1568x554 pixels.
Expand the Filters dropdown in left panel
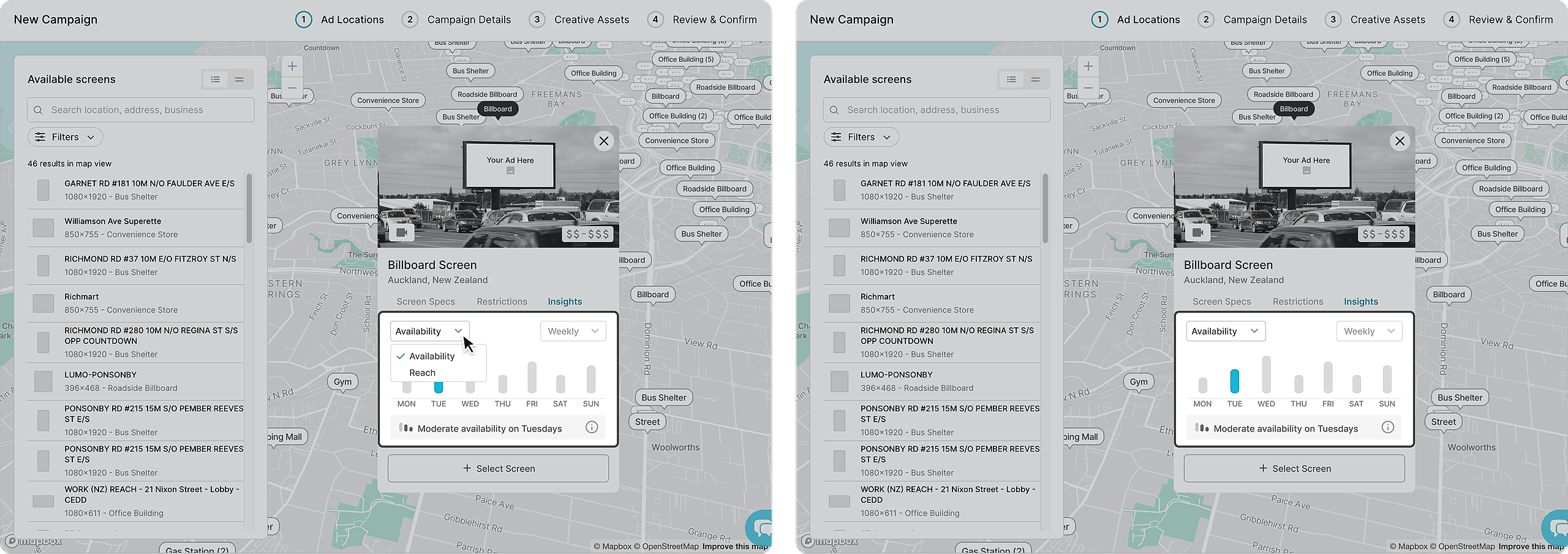65,137
